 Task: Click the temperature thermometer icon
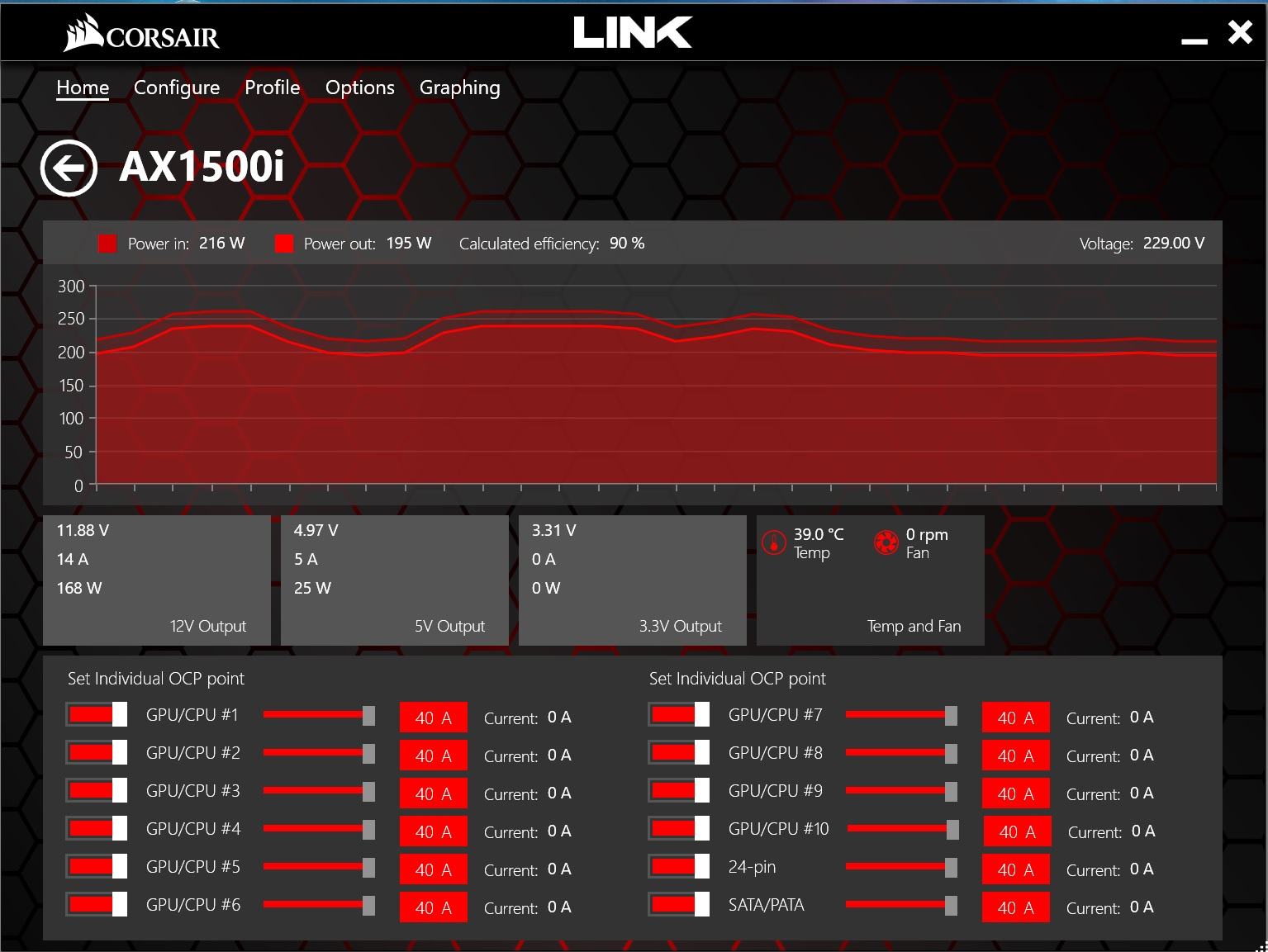click(x=774, y=542)
